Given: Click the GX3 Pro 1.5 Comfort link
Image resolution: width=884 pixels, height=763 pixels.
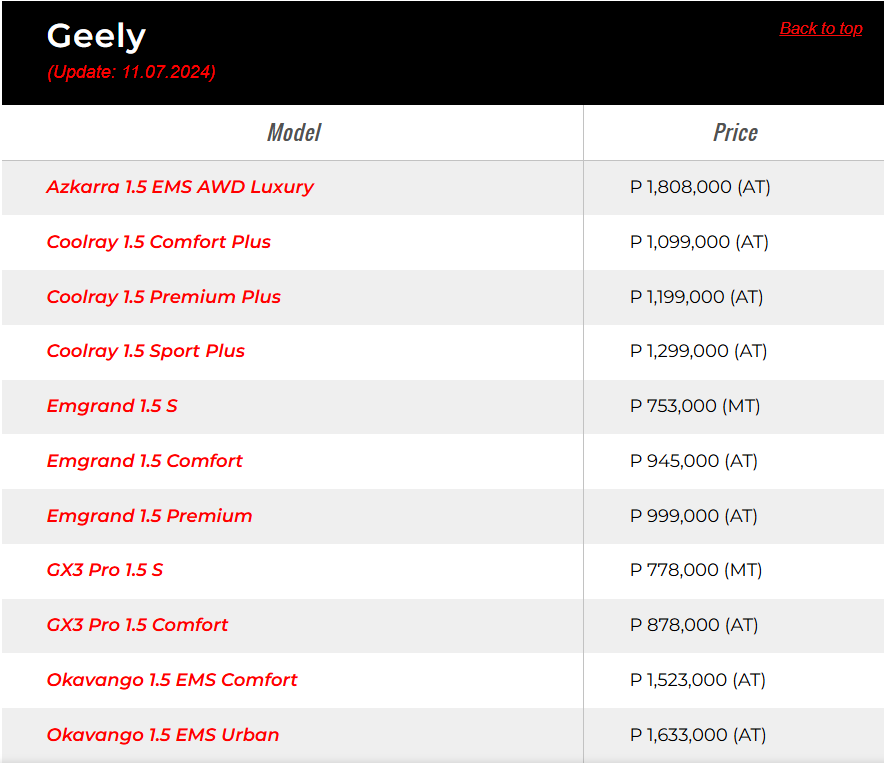Looking at the screenshot, I should point(137,625).
